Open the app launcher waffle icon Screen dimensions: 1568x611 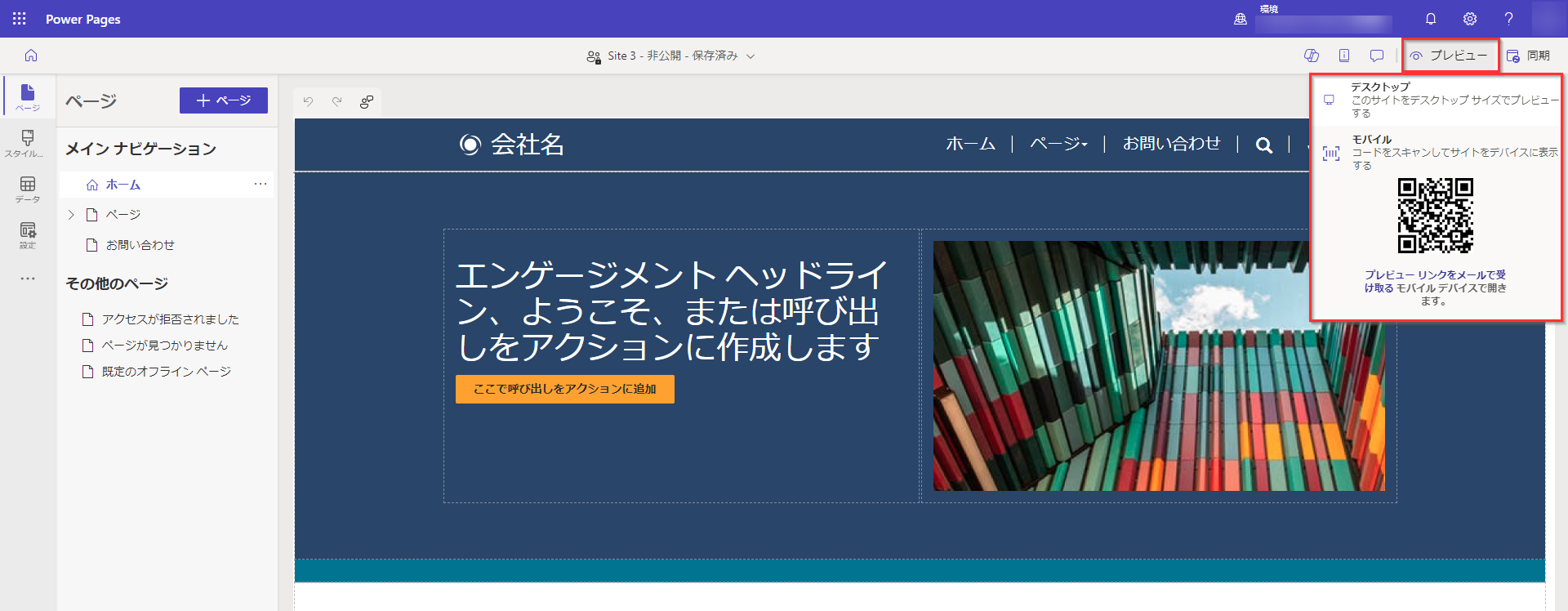click(x=20, y=19)
